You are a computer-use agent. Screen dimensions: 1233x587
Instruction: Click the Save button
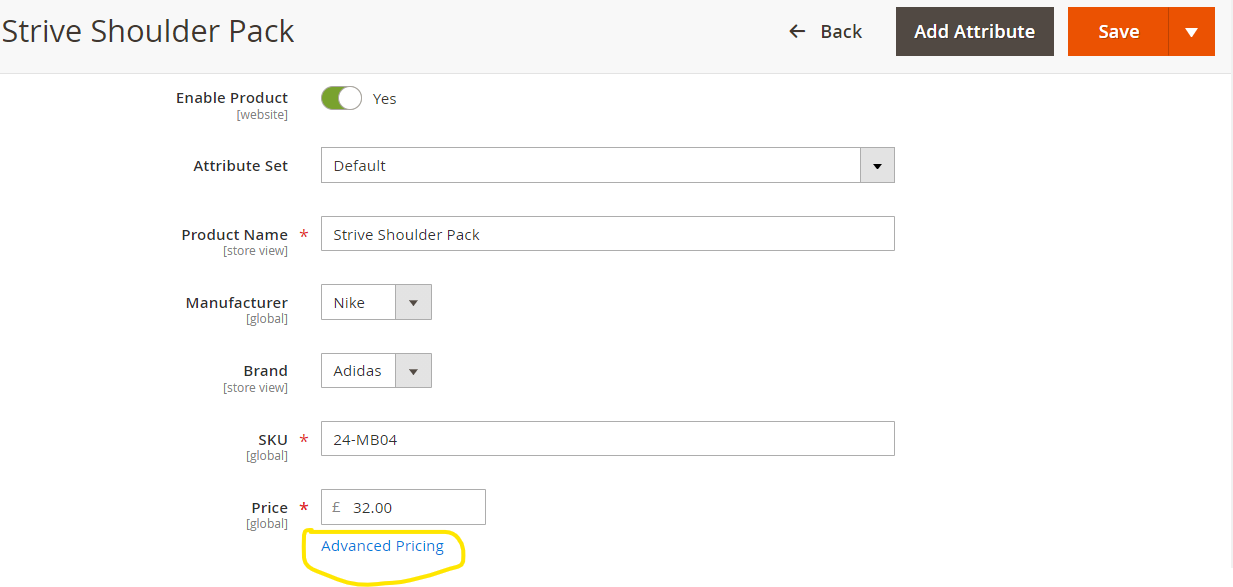1118,32
